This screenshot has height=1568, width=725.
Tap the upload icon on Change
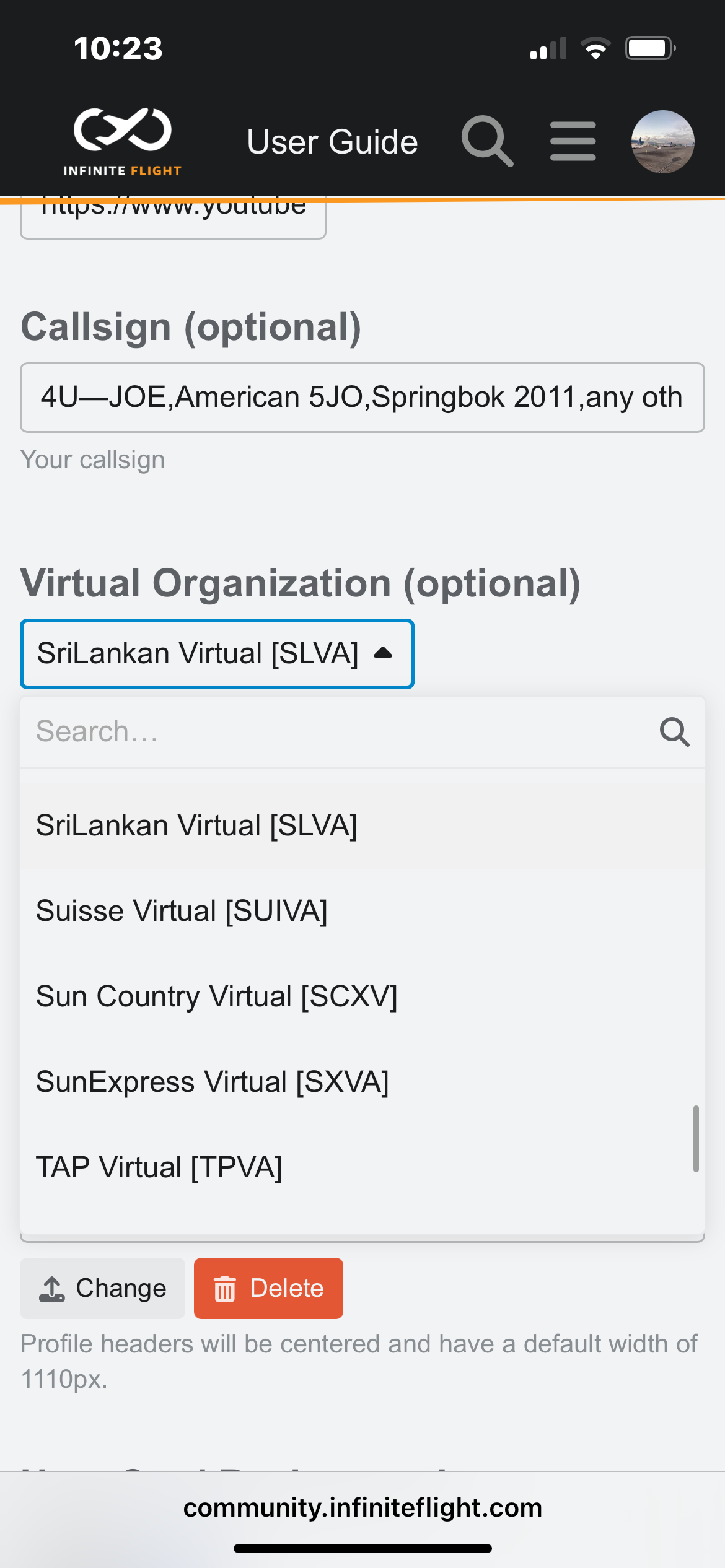(52, 1289)
